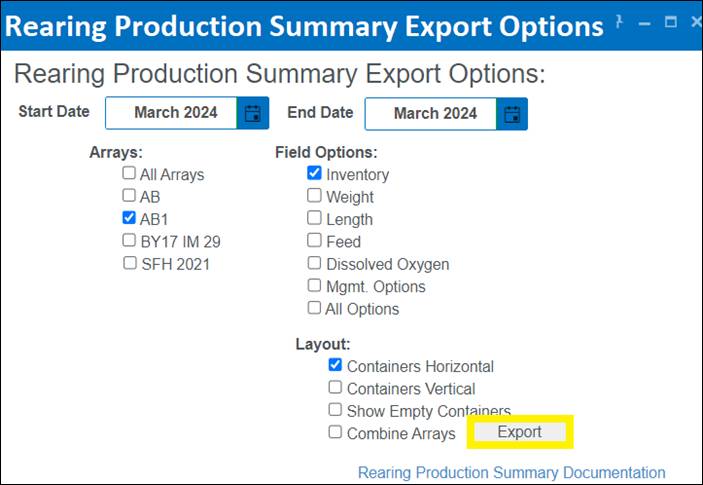This screenshot has width=703, height=485.
Task: Tick the Dissolved Oxygen option
Action: [315, 264]
